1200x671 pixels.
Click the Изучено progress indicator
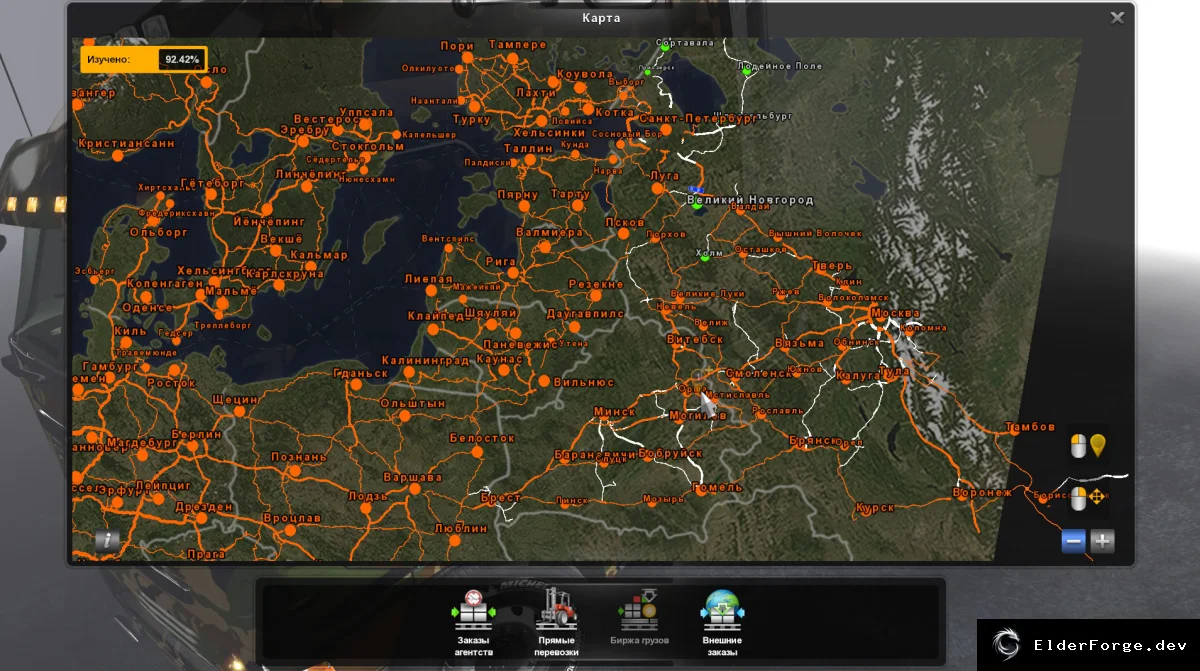[143, 59]
